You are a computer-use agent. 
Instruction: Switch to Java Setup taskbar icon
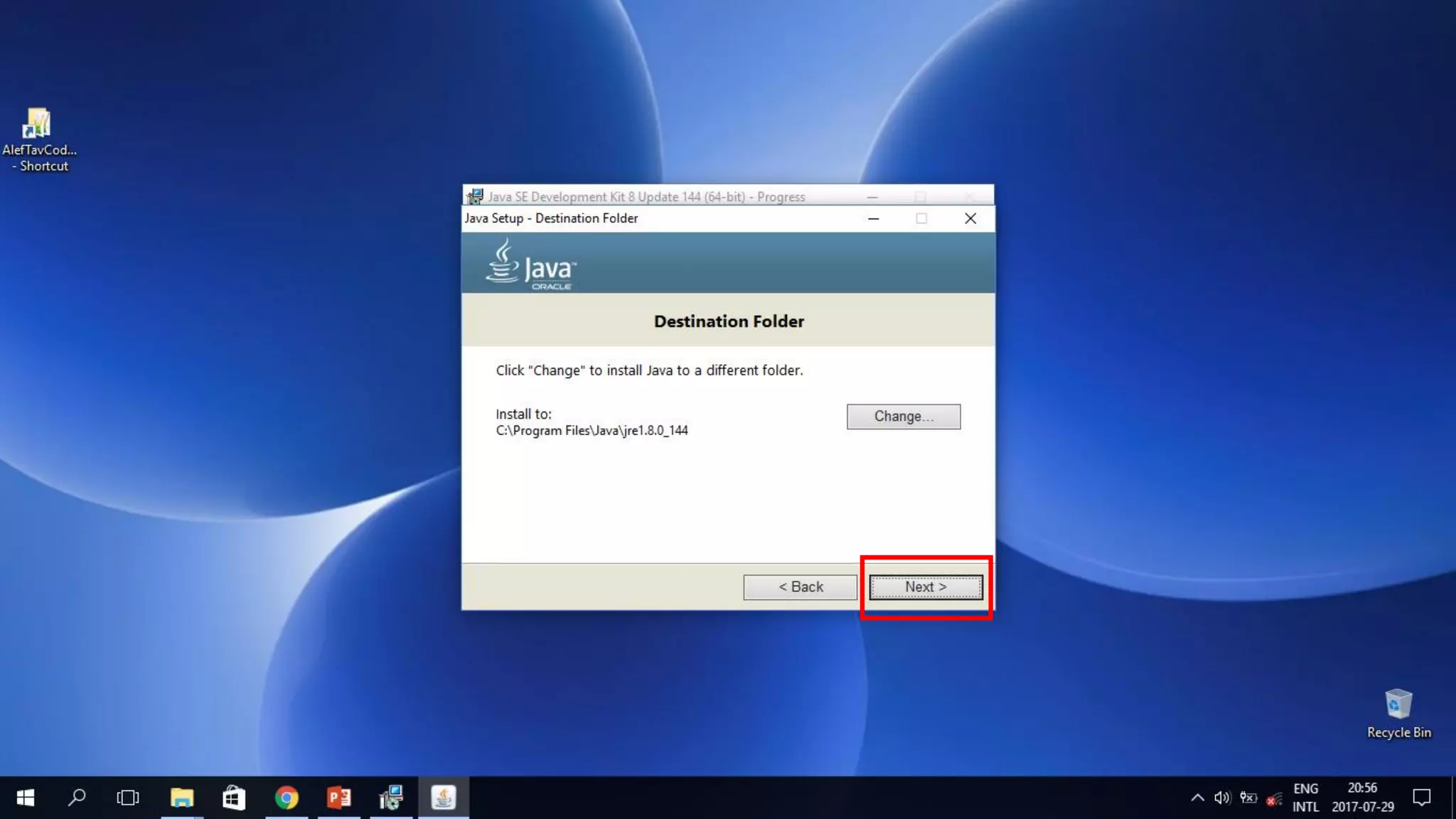[x=444, y=798]
